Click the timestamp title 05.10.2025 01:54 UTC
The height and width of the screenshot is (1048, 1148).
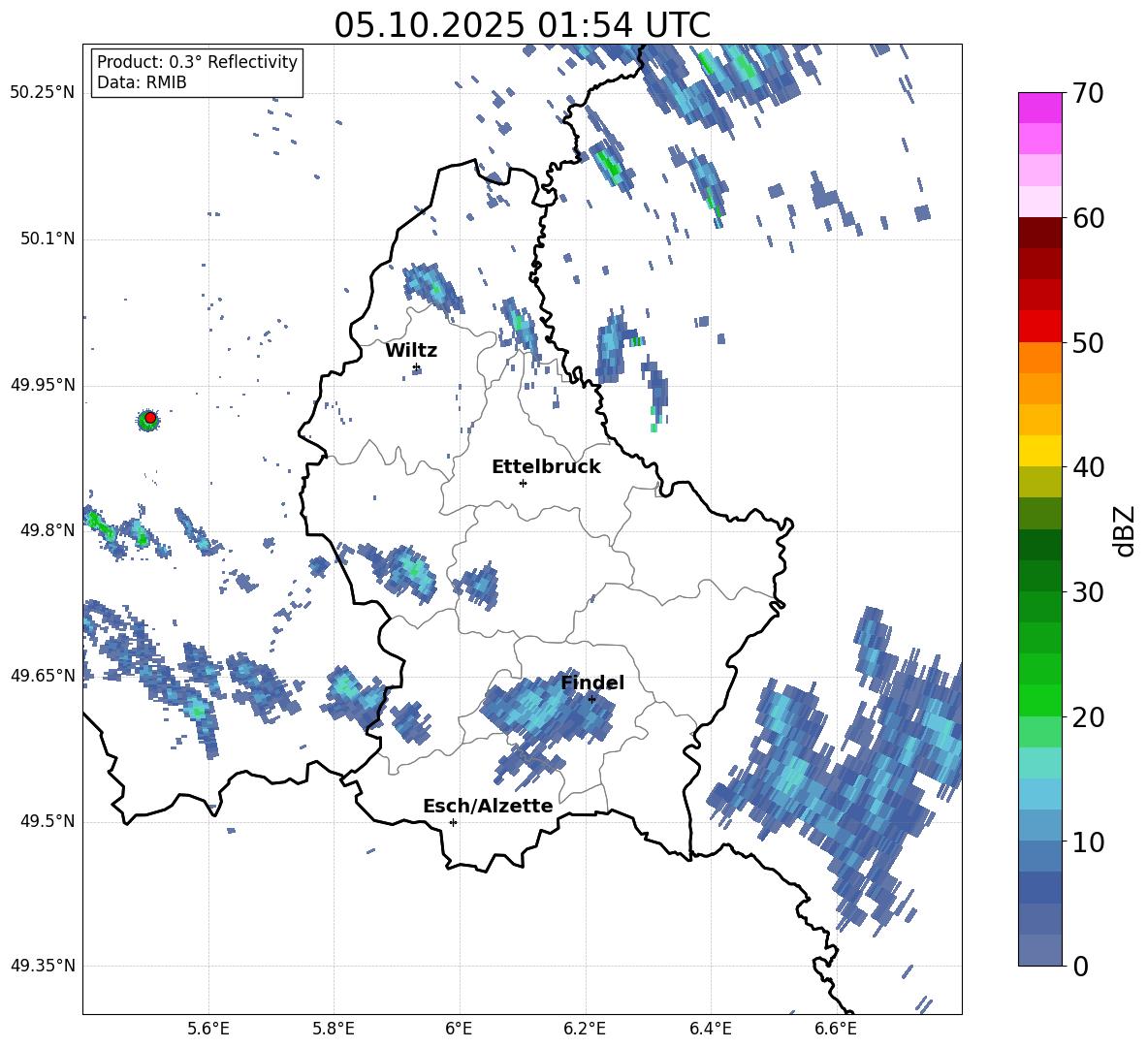pyautogui.click(x=522, y=25)
